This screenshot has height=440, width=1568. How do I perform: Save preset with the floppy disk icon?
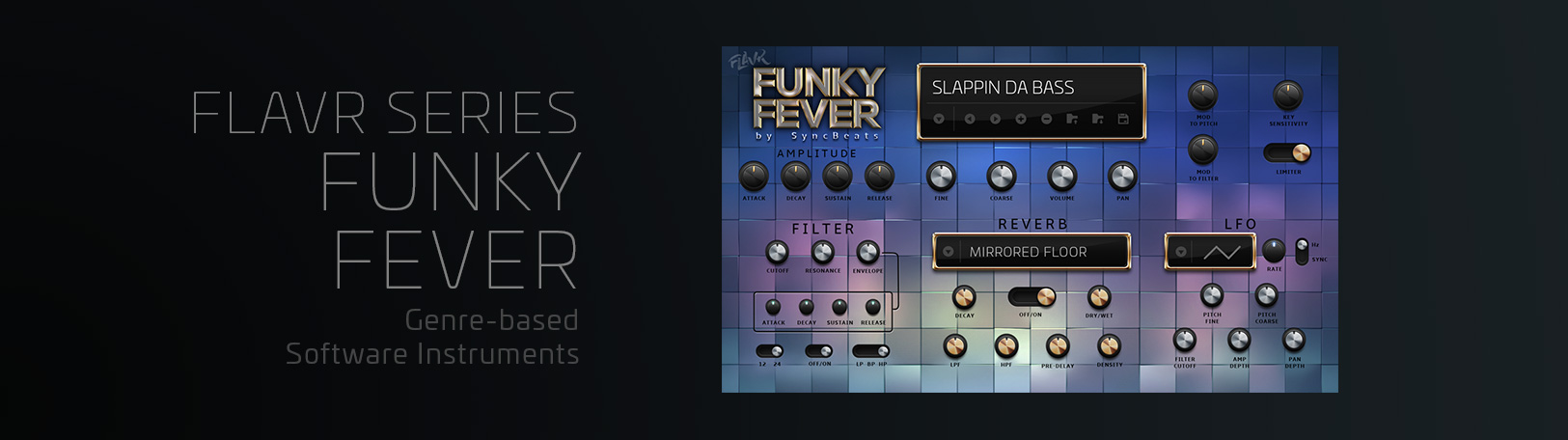1123,119
